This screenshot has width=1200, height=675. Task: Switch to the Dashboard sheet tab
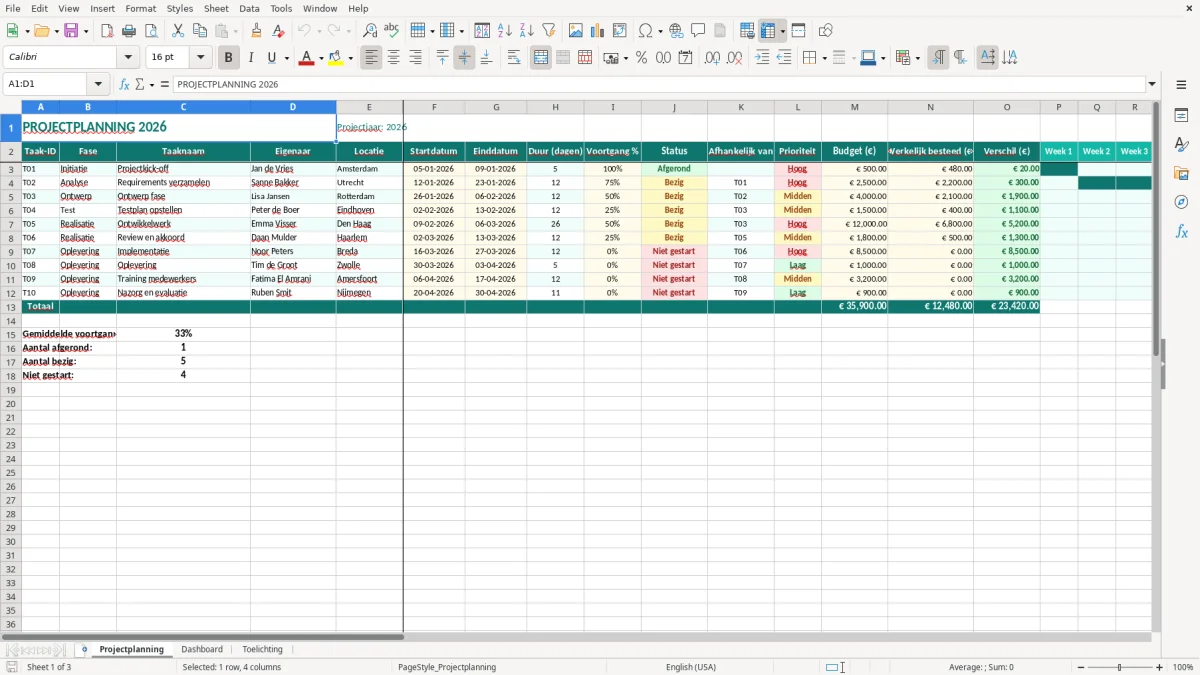click(202, 650)
